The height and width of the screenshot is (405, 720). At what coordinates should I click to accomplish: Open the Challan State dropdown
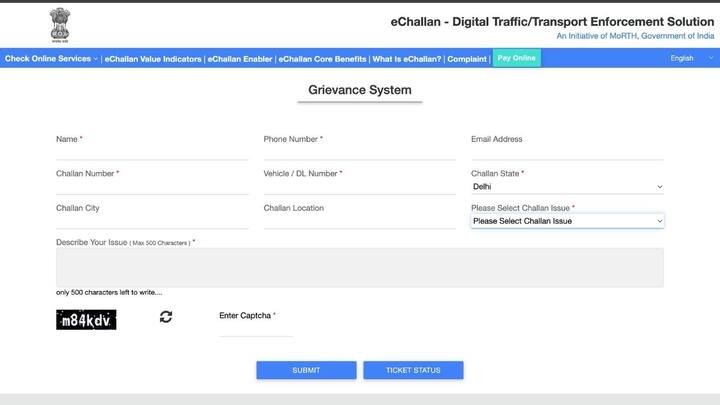[566, 186]
